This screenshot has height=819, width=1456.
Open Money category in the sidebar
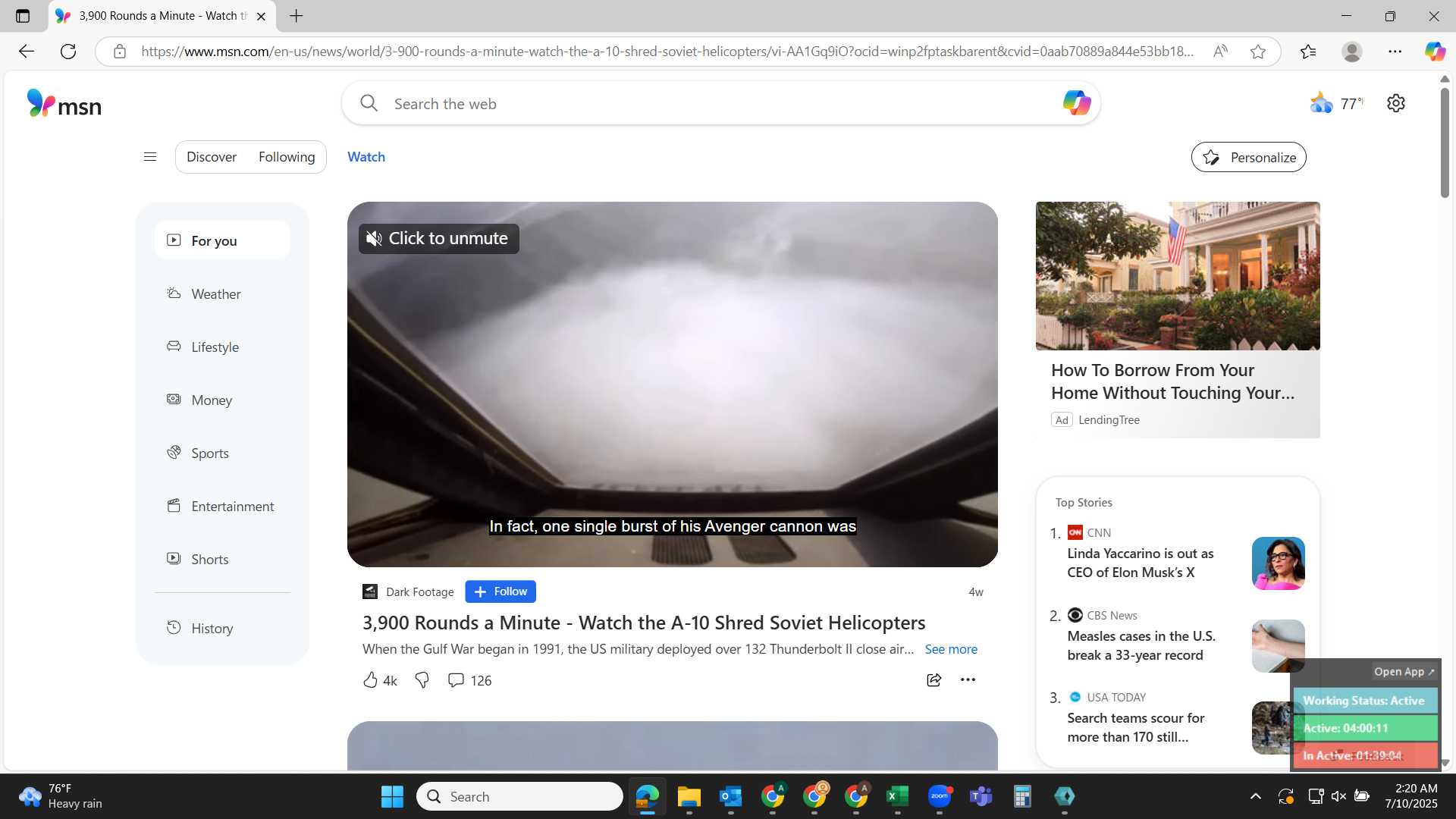pyautogui.click(x=222, y=400)
